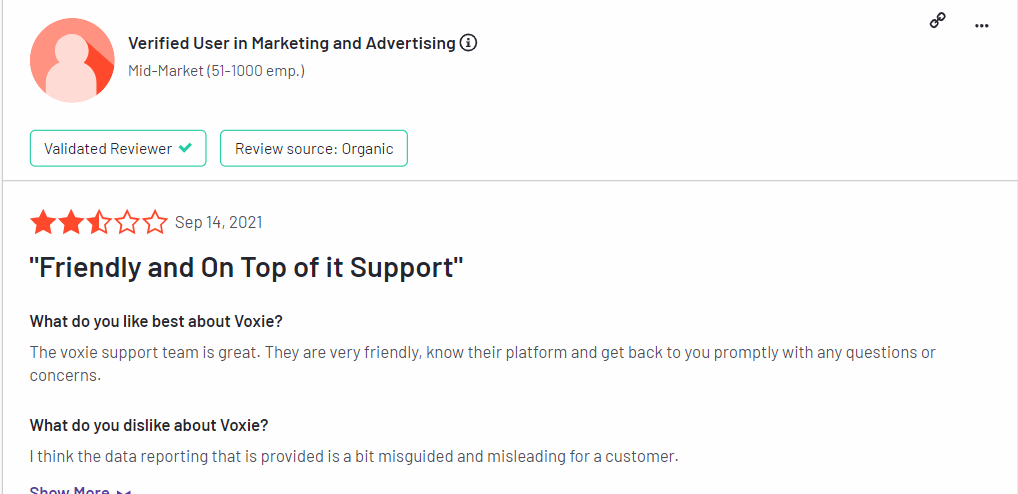Click the Sep 14, 2021 review date

(219, 223)
